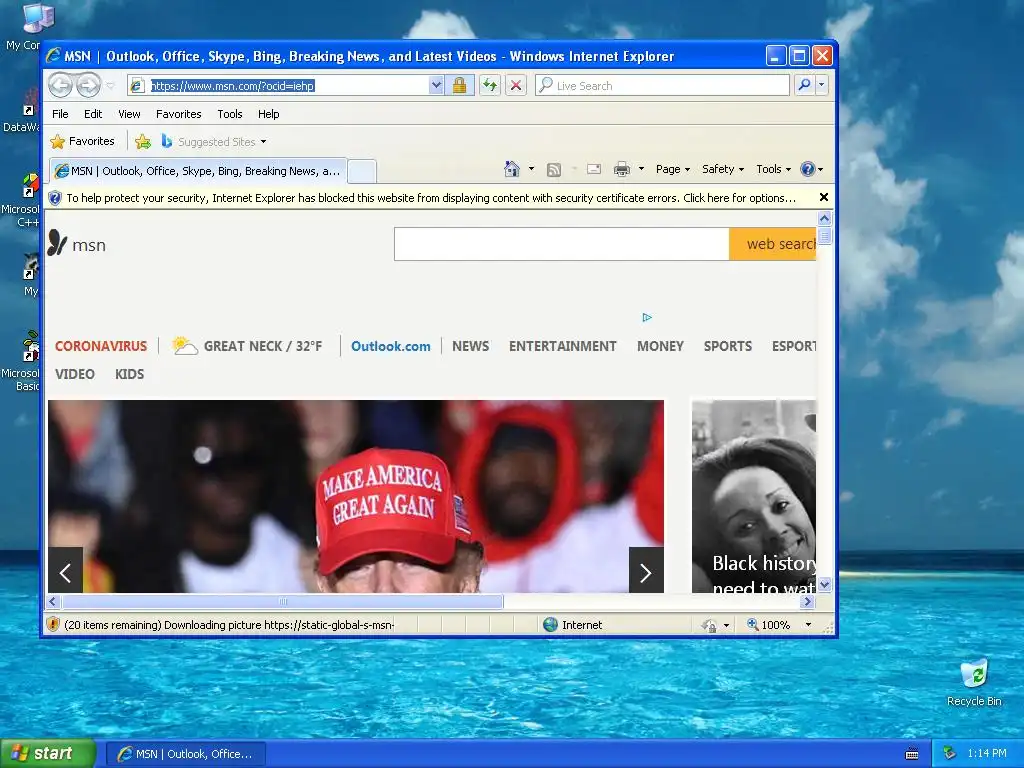This screenshot has width=1024, height=768.
Task: Open the Tools menu in menu bar
Action: 230,114
